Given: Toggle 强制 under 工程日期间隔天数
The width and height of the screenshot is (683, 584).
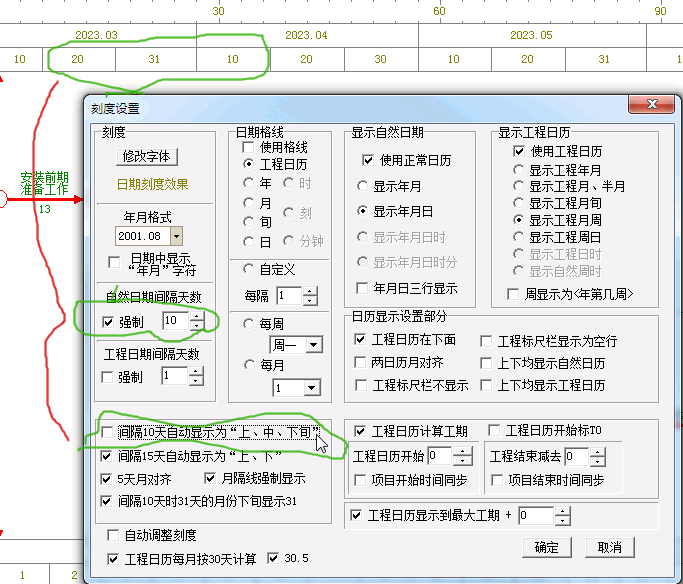Looking at the screenshot, I should pyautogui.click(x=107, y=377).
